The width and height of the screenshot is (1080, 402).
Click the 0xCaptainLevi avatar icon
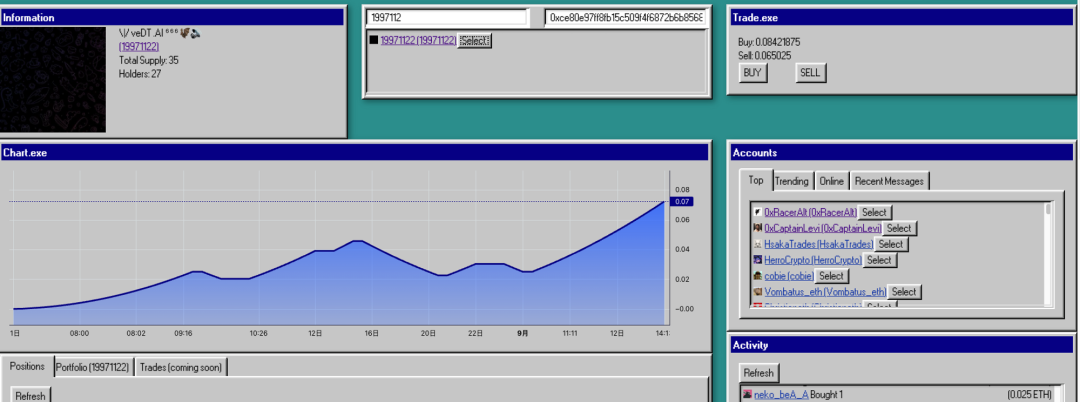tap(758, 228)
